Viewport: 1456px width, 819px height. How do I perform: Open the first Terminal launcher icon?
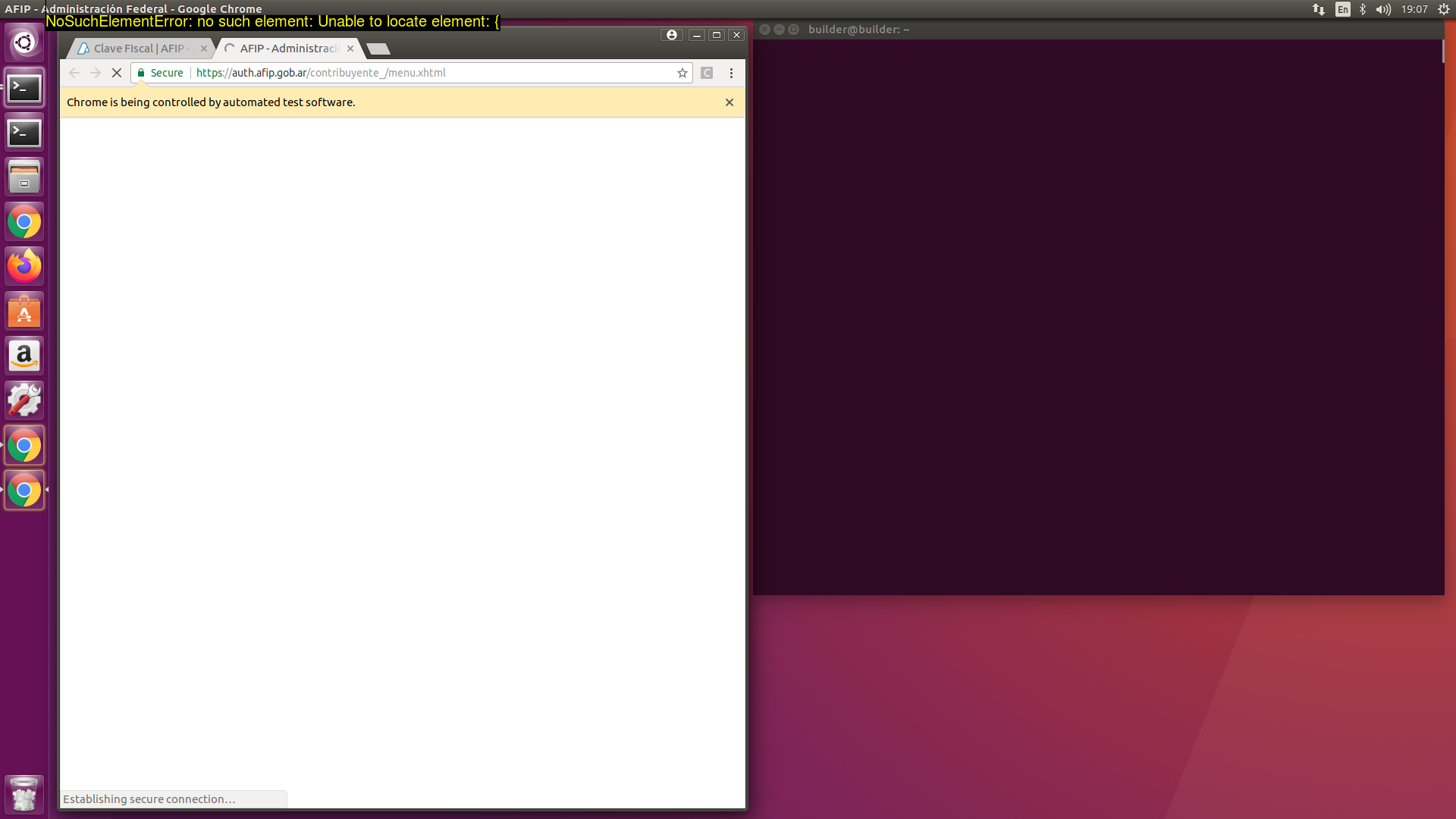click(24, 88)
